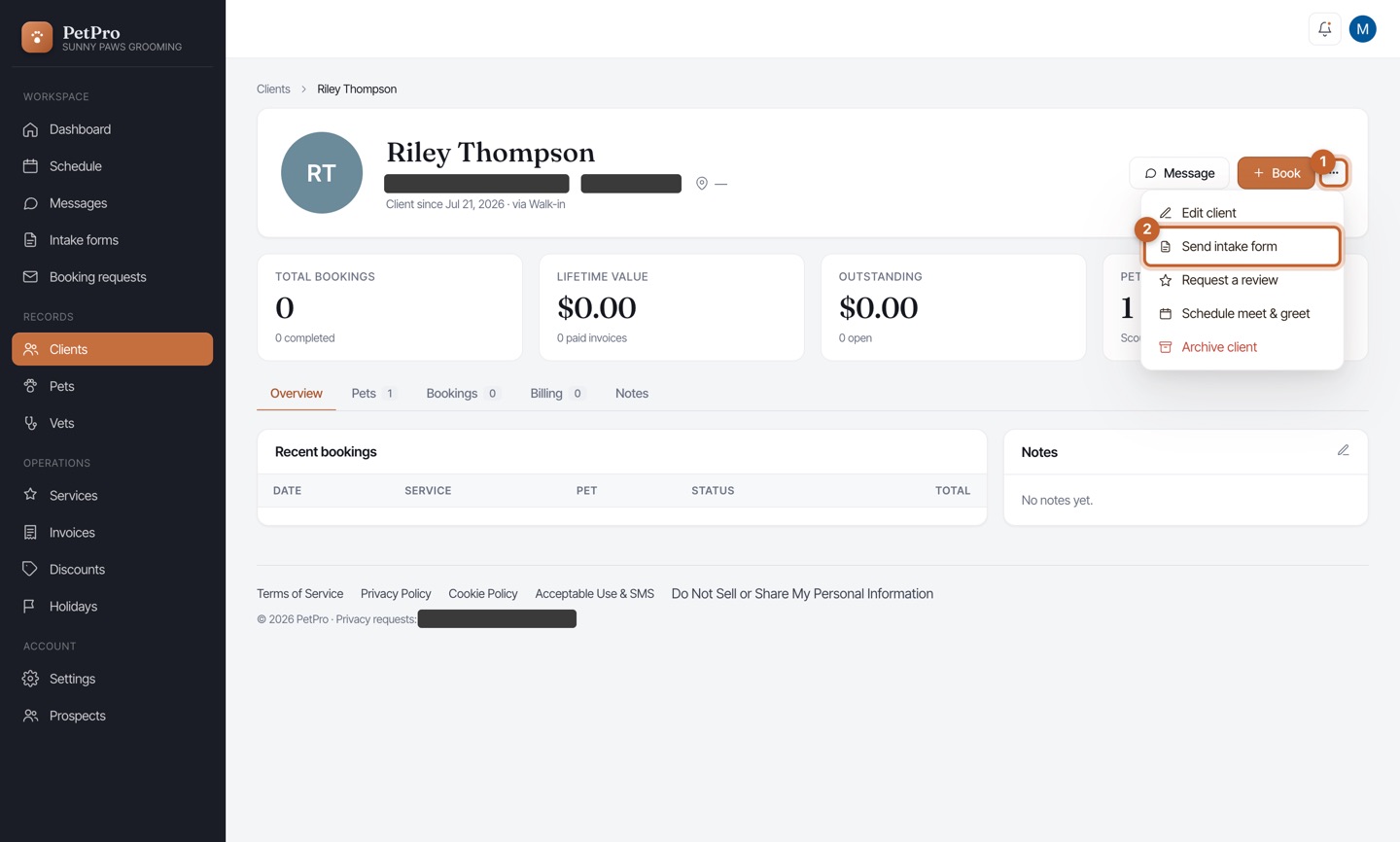Click the PetPro paw logo
The width and height of the screenshot is (1400, 842).
37,37
